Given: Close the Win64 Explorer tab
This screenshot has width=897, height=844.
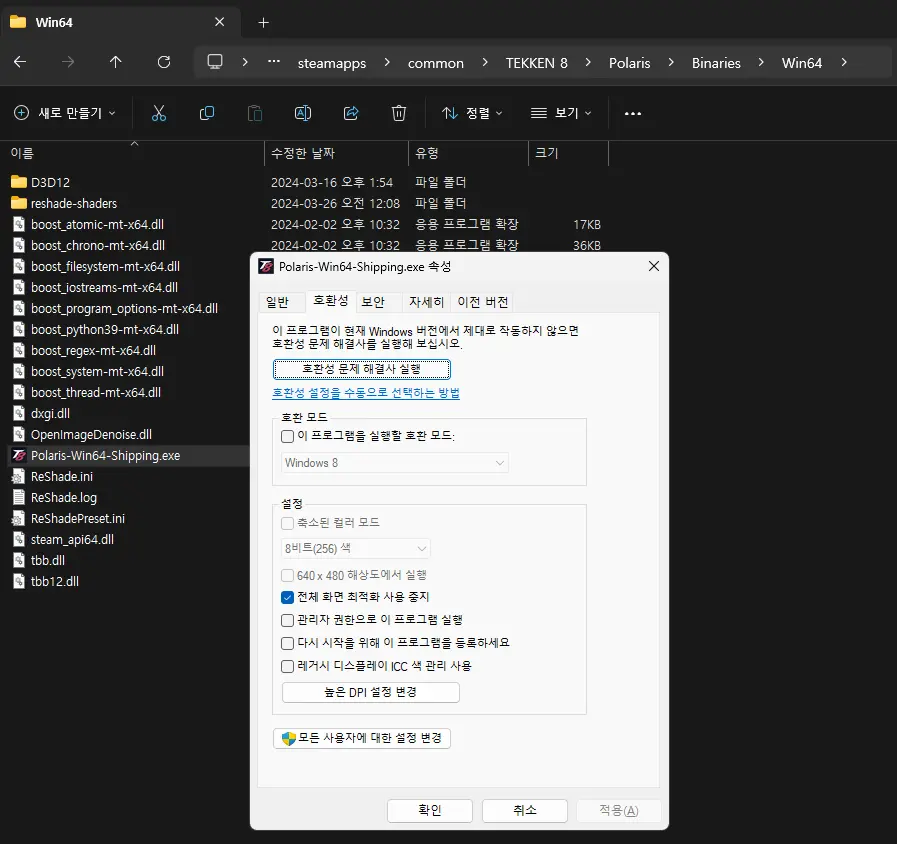Looking at the screenshot, I should tap(219, 22).
